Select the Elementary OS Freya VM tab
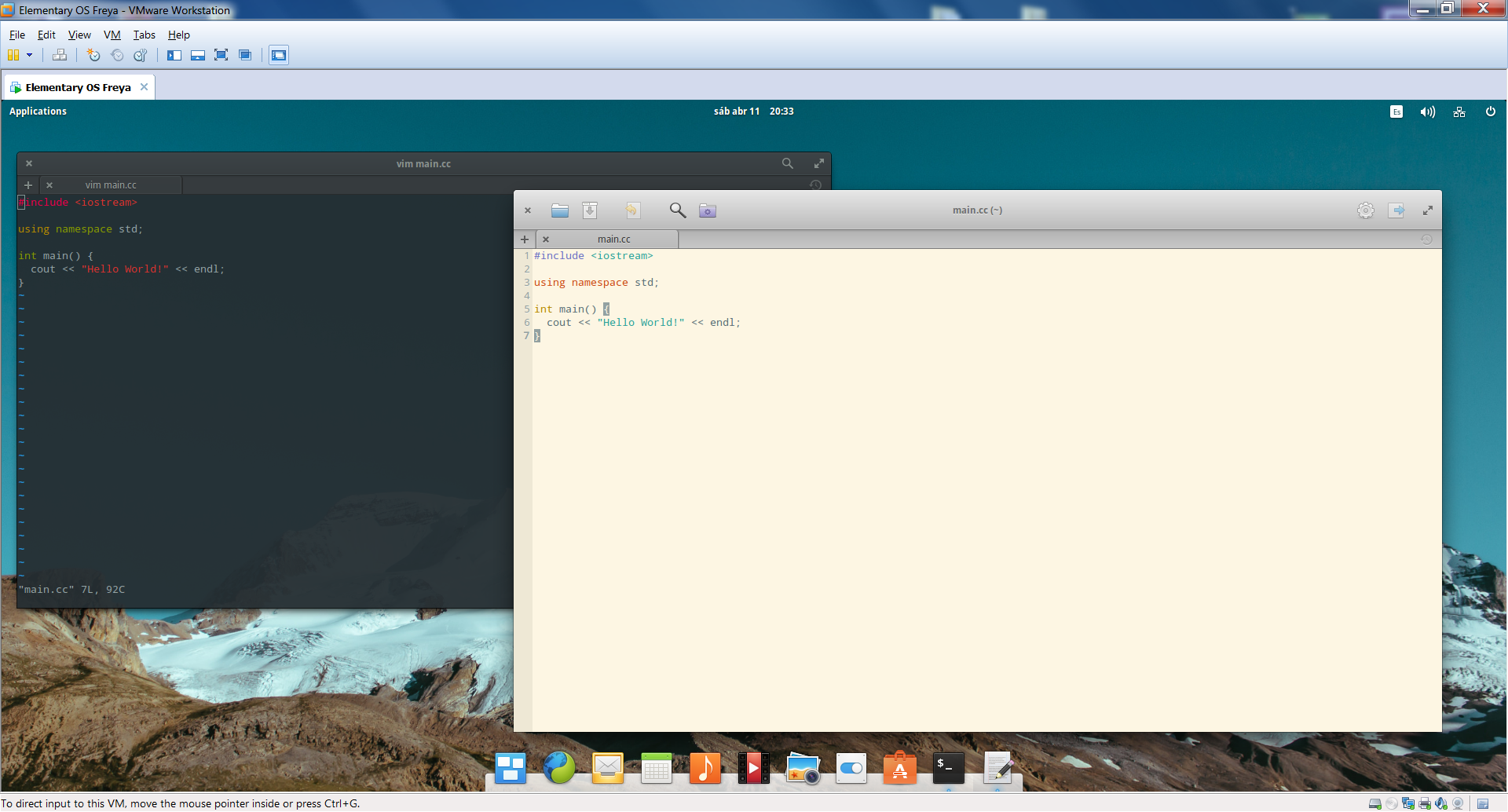Image resolution: width=1508 pixels, height=812 pixels. 78,87
